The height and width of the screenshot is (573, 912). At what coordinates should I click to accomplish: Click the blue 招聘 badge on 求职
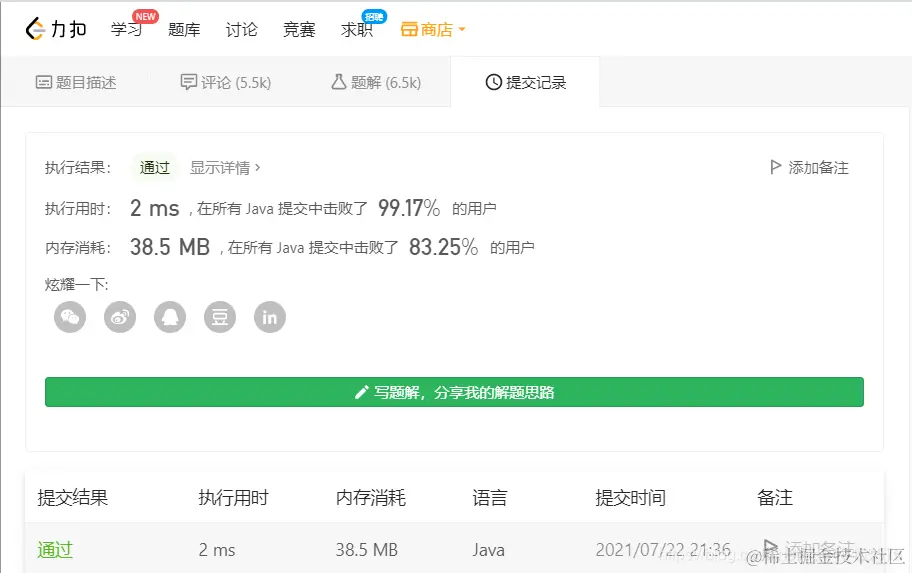tap(374, 16)
